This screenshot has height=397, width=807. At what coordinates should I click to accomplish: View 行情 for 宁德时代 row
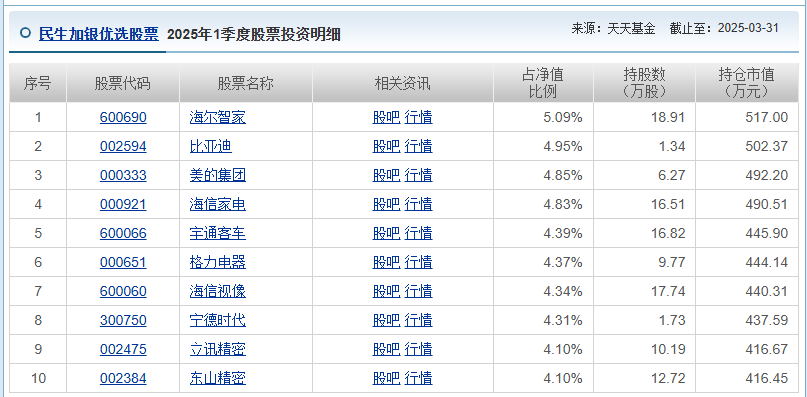418,320
